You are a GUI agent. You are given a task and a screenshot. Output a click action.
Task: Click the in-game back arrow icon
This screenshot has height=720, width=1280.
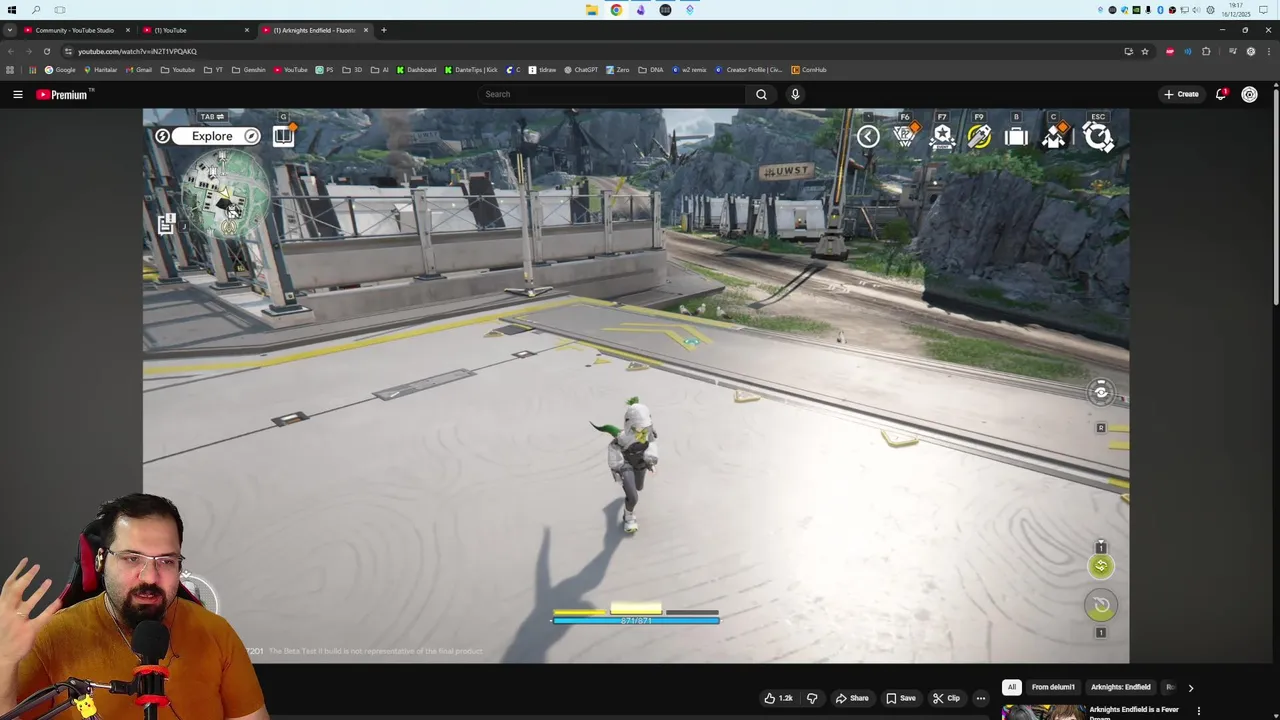coord(868,137)
